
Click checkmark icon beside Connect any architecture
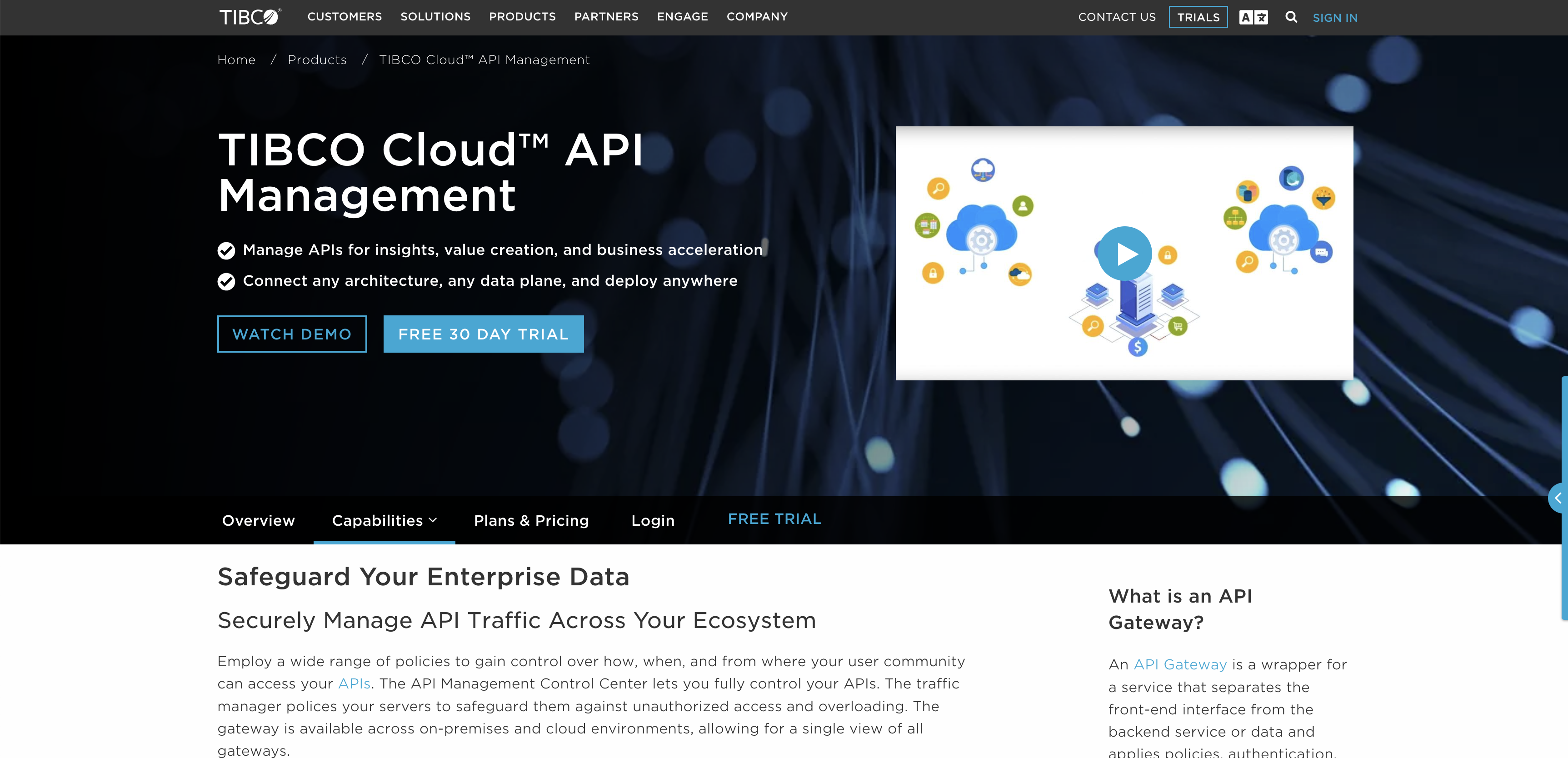coord(226,281)
